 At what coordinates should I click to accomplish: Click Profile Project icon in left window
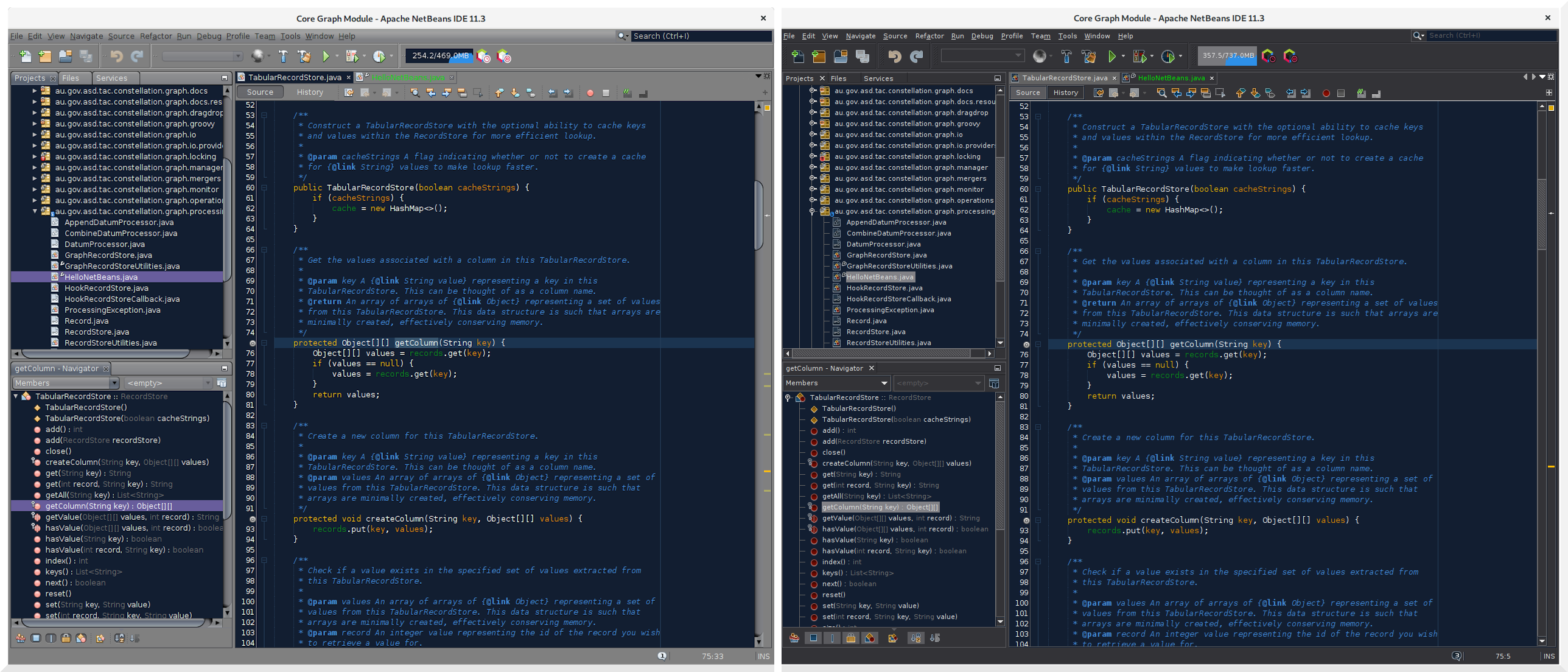point(379,57)
